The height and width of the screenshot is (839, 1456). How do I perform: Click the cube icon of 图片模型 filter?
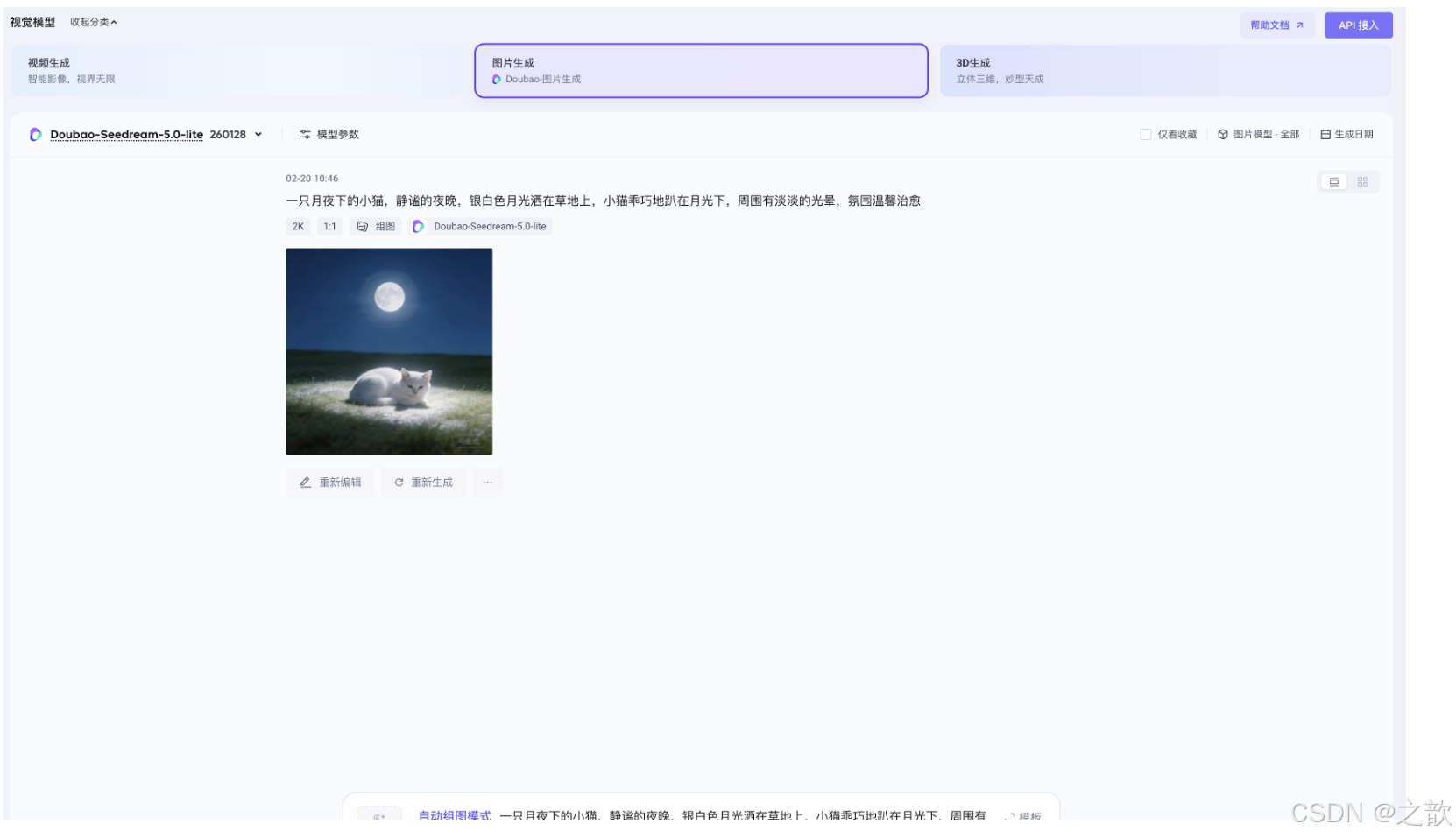1223,134
